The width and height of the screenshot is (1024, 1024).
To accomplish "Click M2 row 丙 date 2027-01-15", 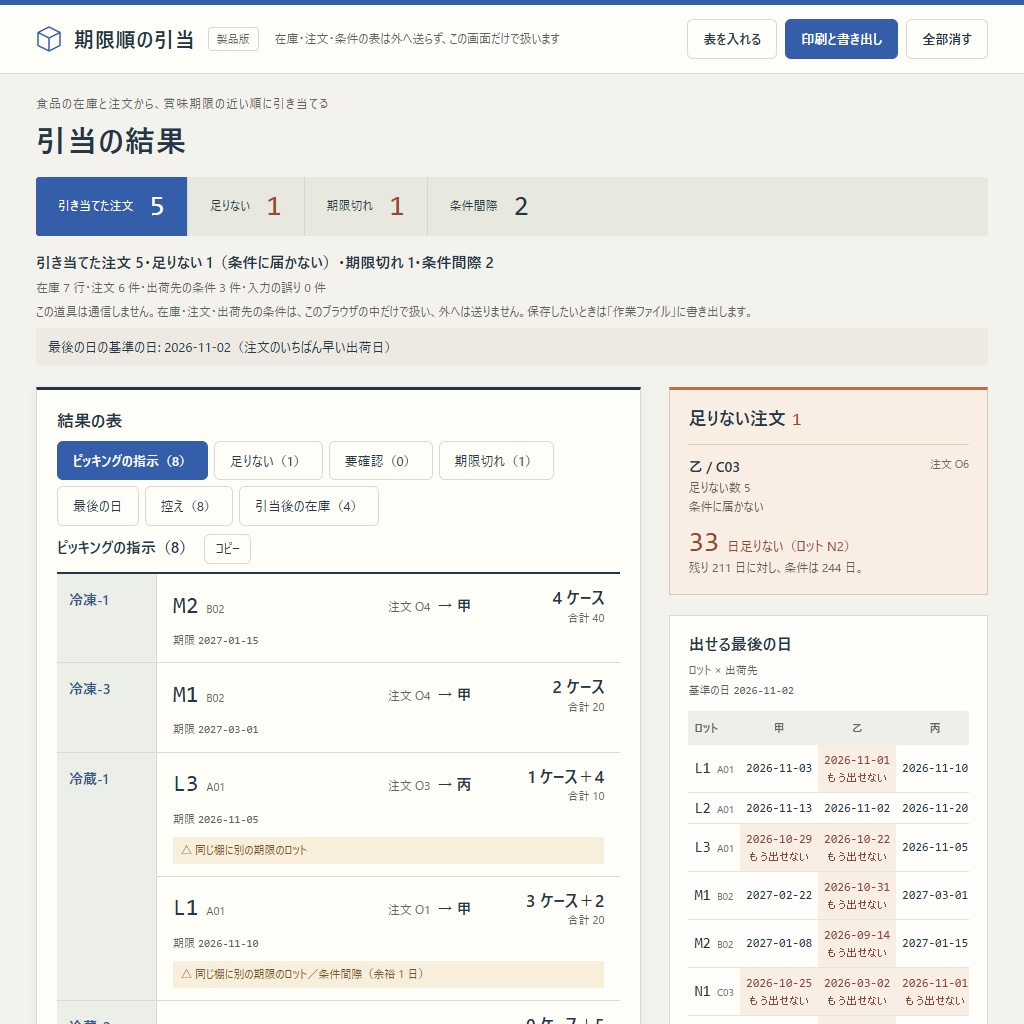I will [x=935, y=944].
